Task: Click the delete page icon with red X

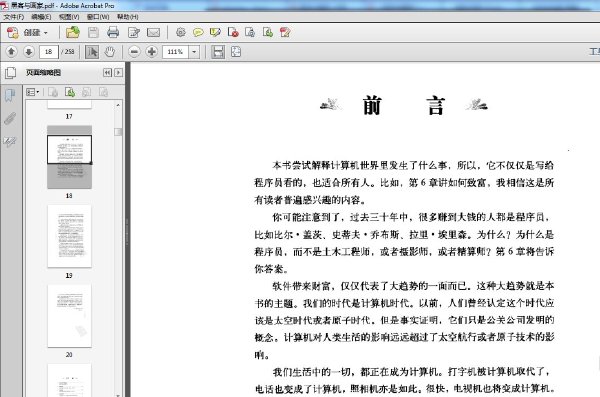Action: pyautogui.click(x=233, y=33)
